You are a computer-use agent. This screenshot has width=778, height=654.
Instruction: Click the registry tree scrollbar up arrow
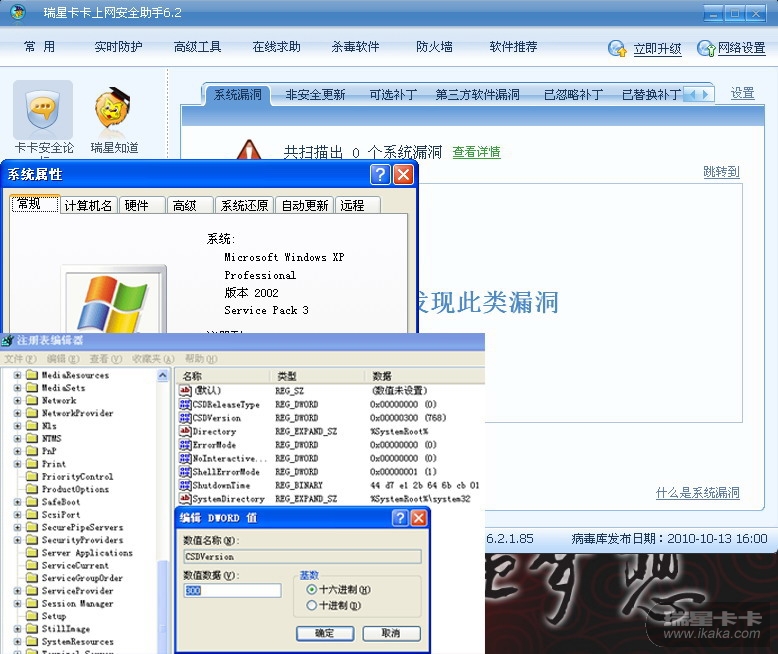163,376
